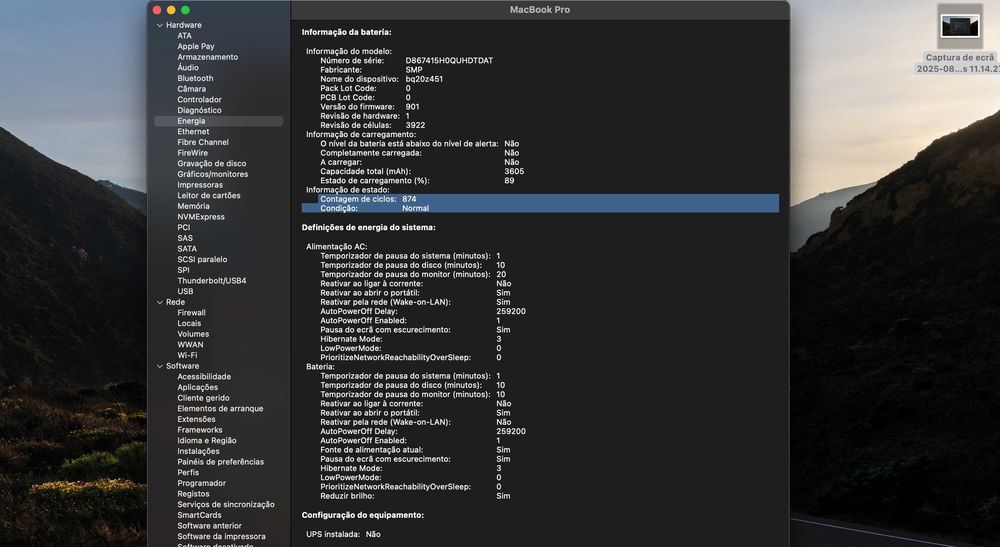Minimize the MacBook Pro window
1000x547 pixels.
(x=171, y=10)
